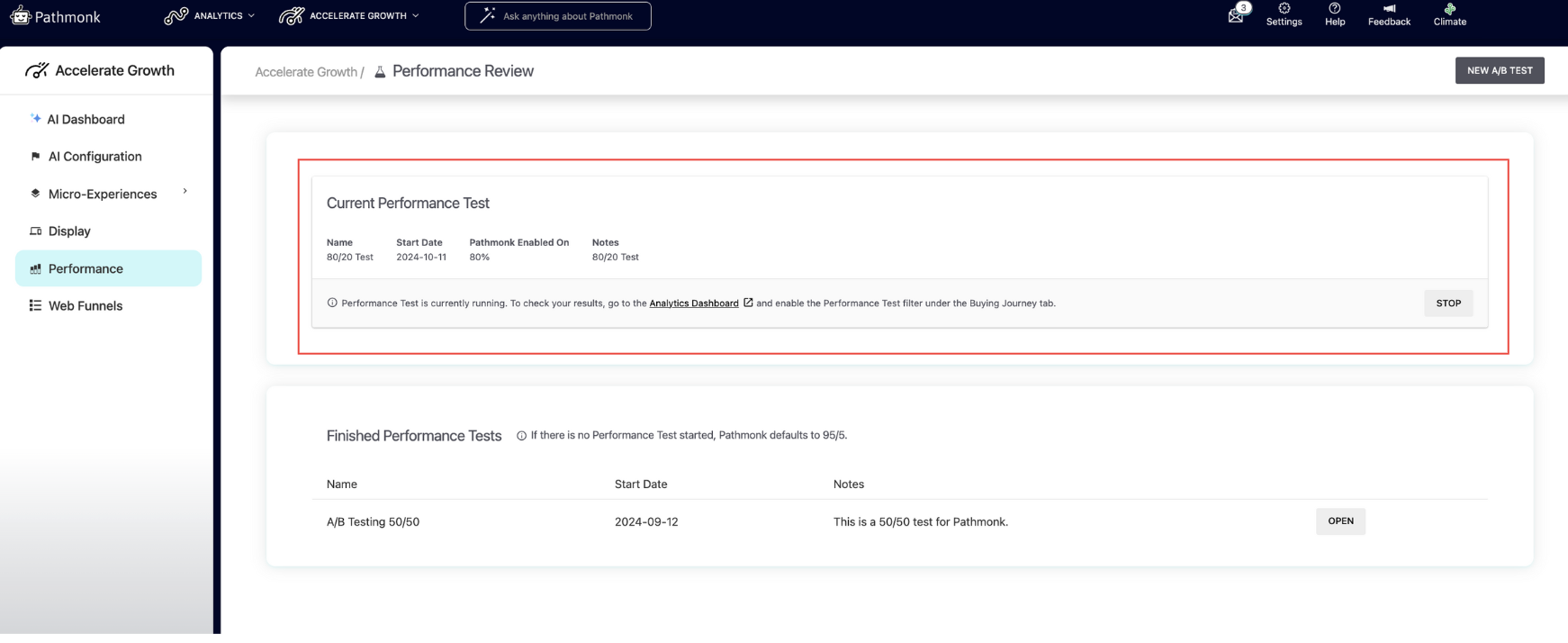Image resolution: width=1568 pixels, height=643 pixels.
Task: Click the 'Current Performance Test' heading
Action: (x=408, y=204)
